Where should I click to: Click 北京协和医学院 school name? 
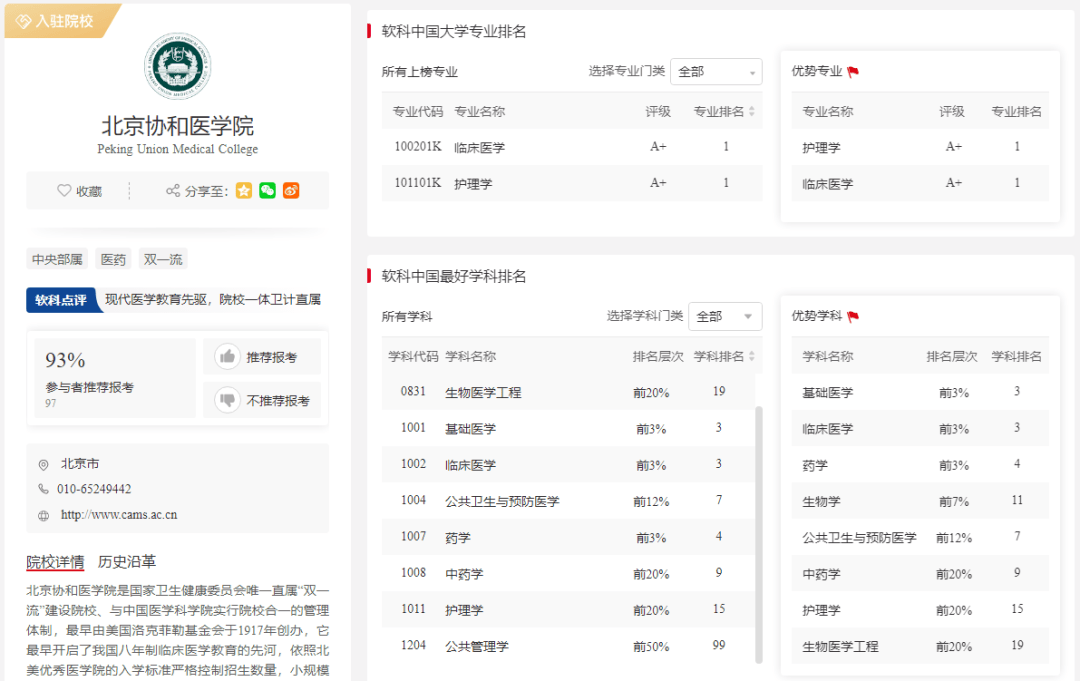coord(178,126)
